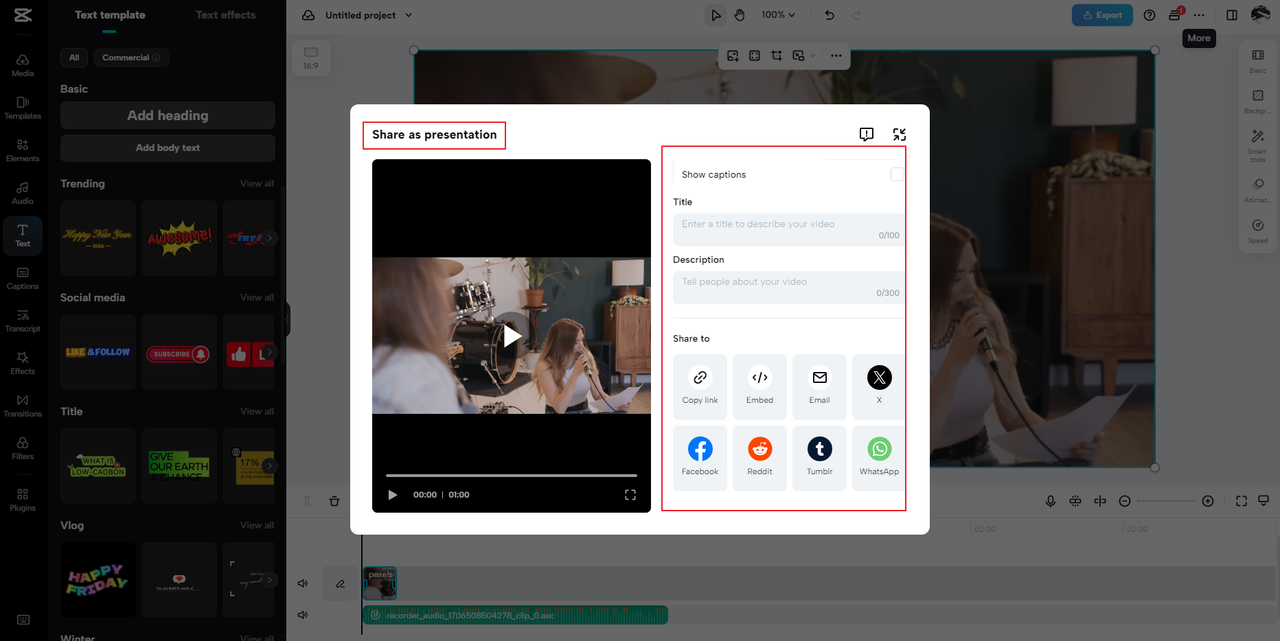Click the delete trash icon above timeline
Screen dimensions: 1280x641
pos(334,501)
